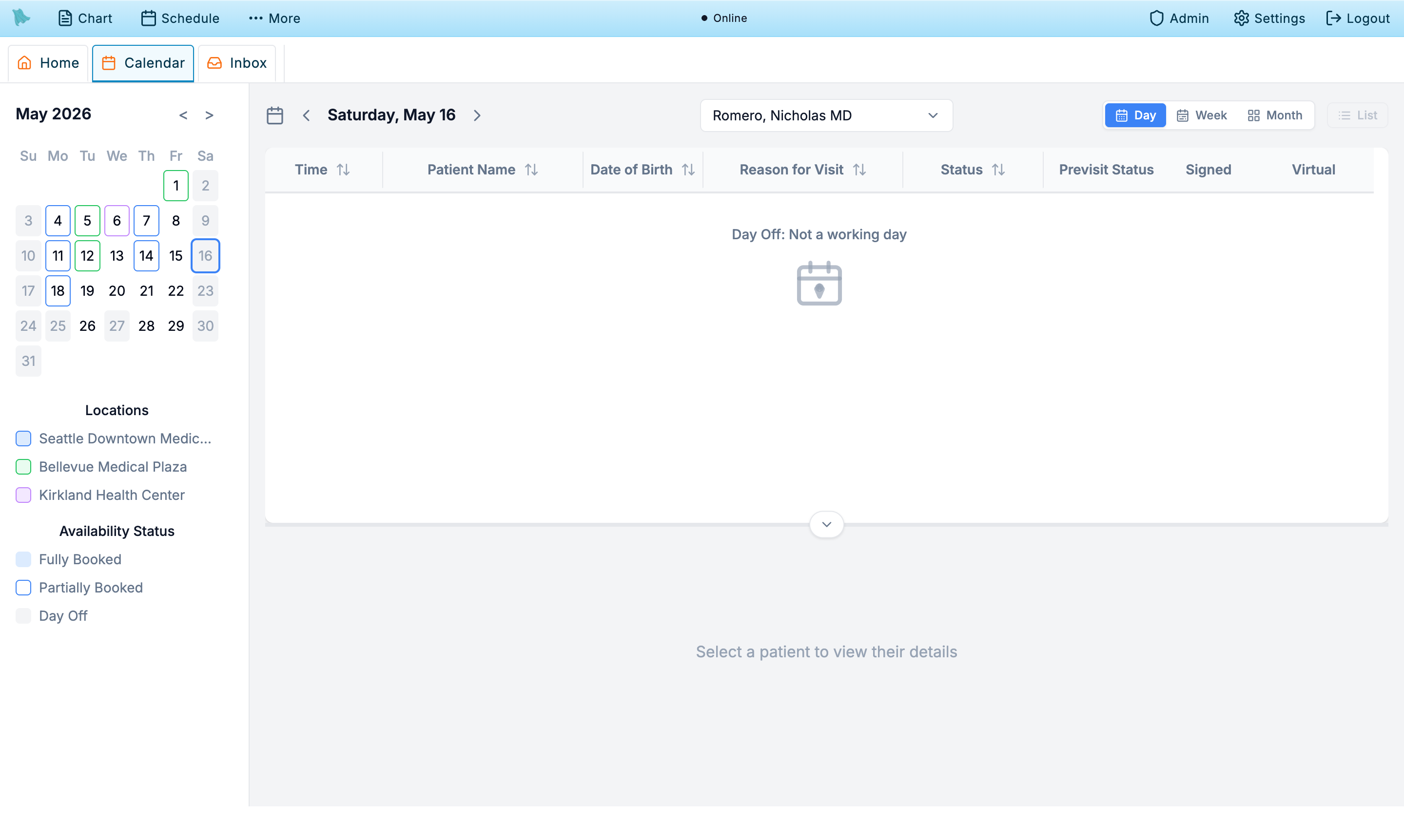Click the Day Off legend swatch
1404x840 pixels.
click(23, 616)
